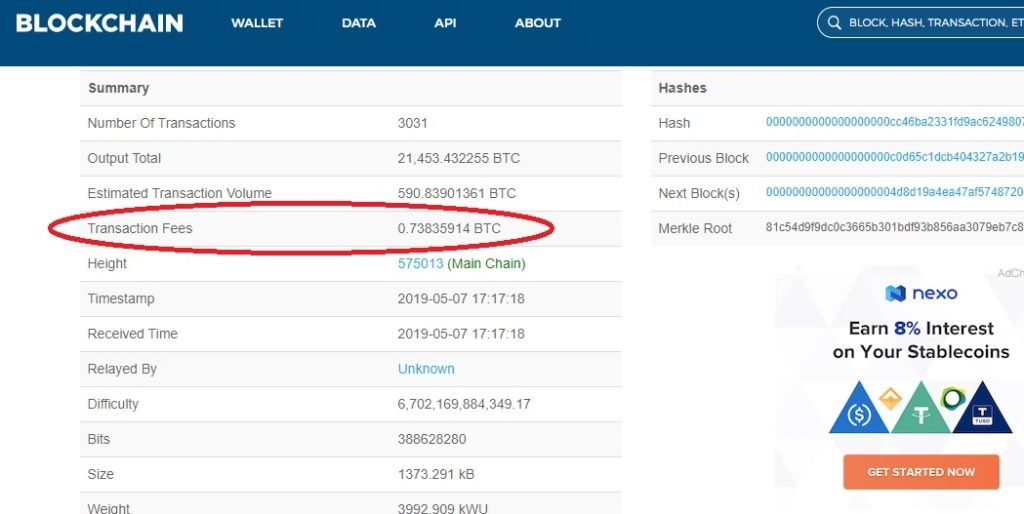Click GET STARTED NOW button in ad
This screenshot has width=1024, height=514.
(921, 472)
